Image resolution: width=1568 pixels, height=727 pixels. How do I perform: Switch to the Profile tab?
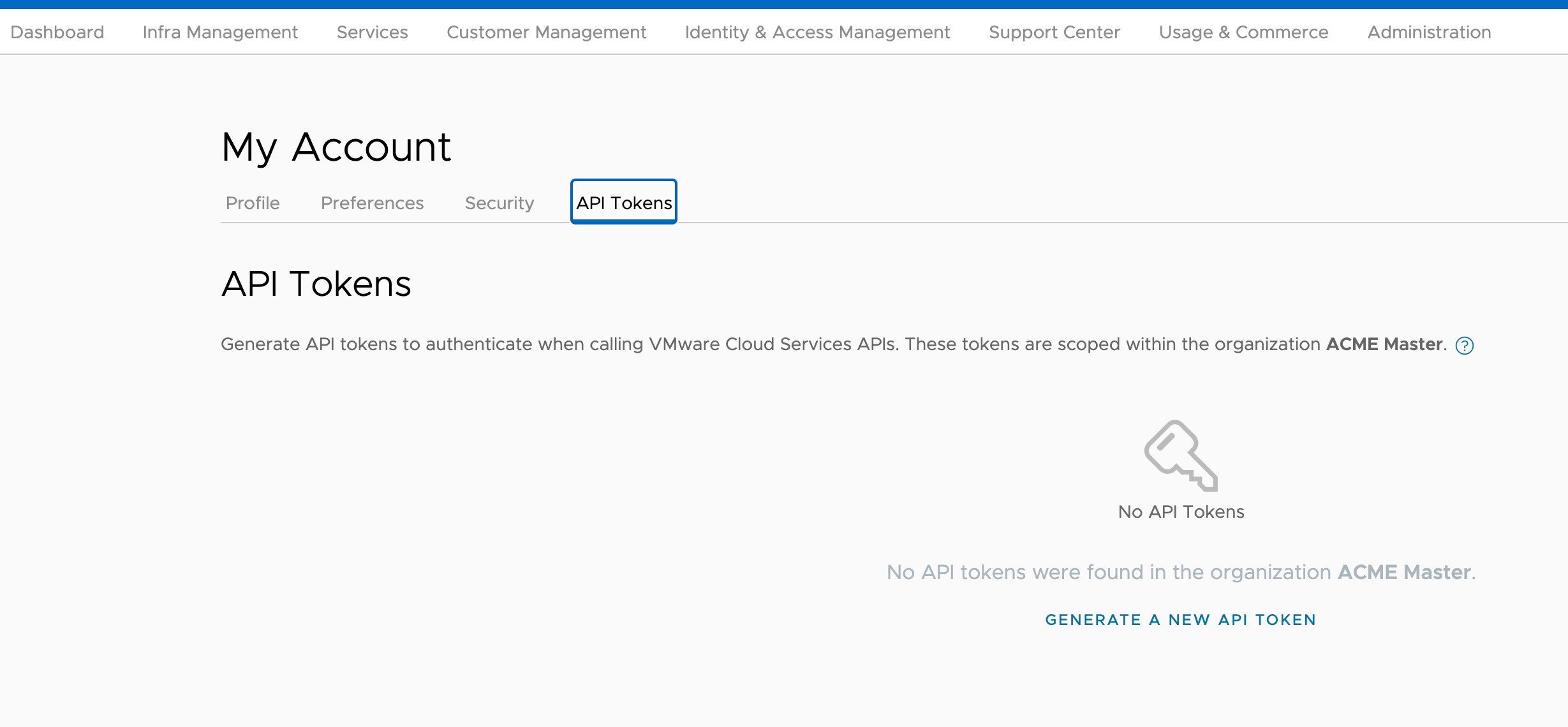(253, 203)
